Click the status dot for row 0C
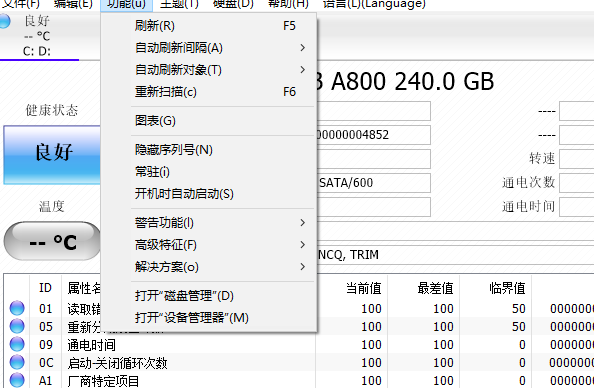This screenshot has height=388, width=594. (x=17, y=362)
